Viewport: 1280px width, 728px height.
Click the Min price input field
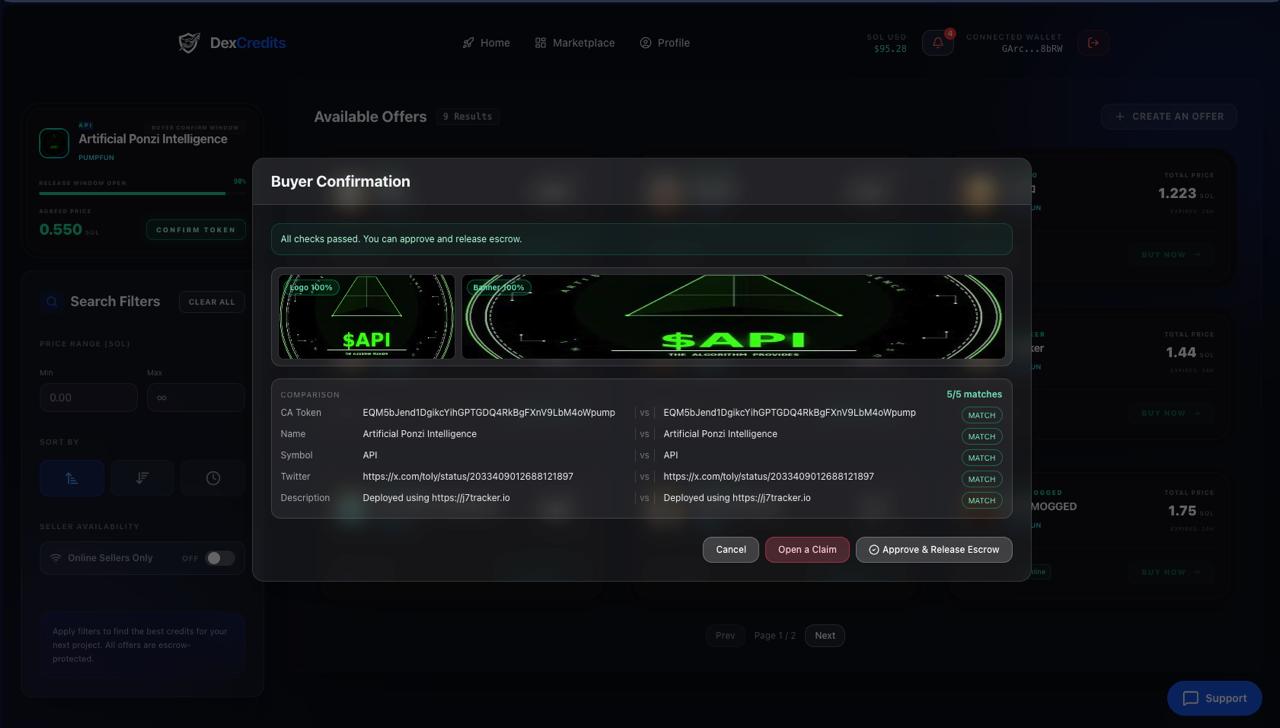click(88, 397)
